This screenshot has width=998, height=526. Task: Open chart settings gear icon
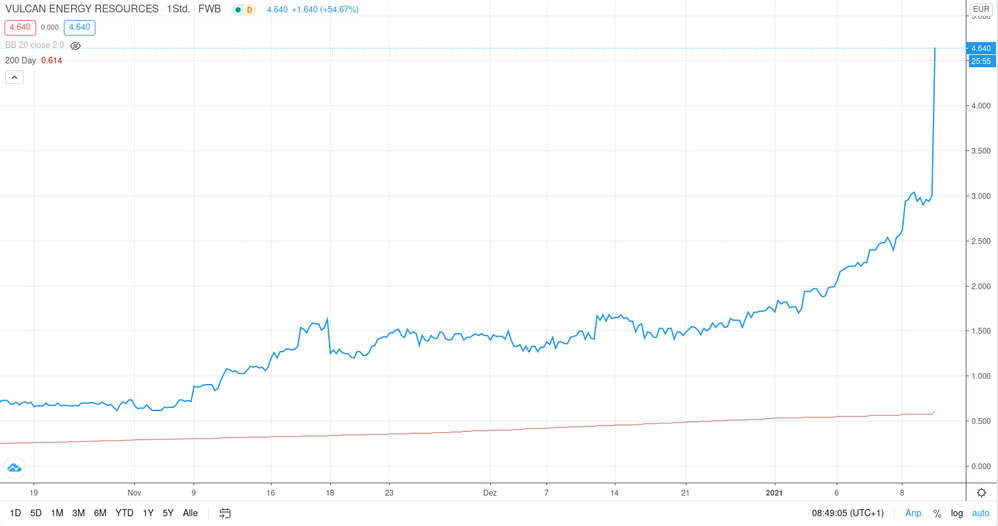[981, 493]
